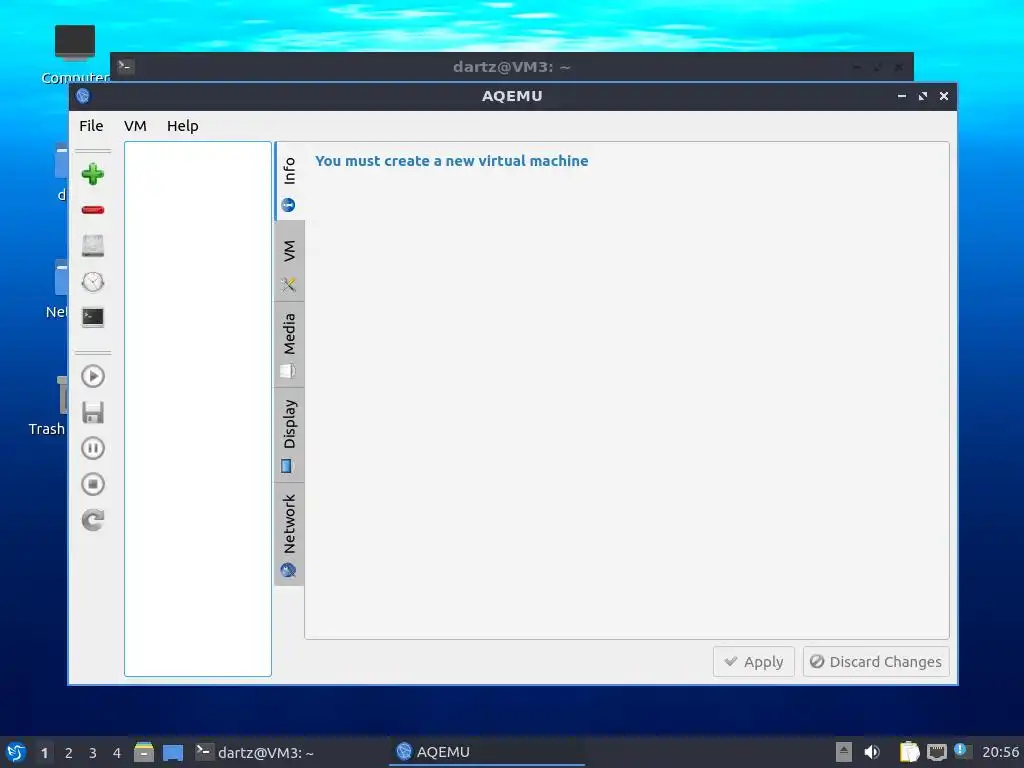1024x768 pixels.
Task: Open the volume speaker tray icon
Action: 872,752
